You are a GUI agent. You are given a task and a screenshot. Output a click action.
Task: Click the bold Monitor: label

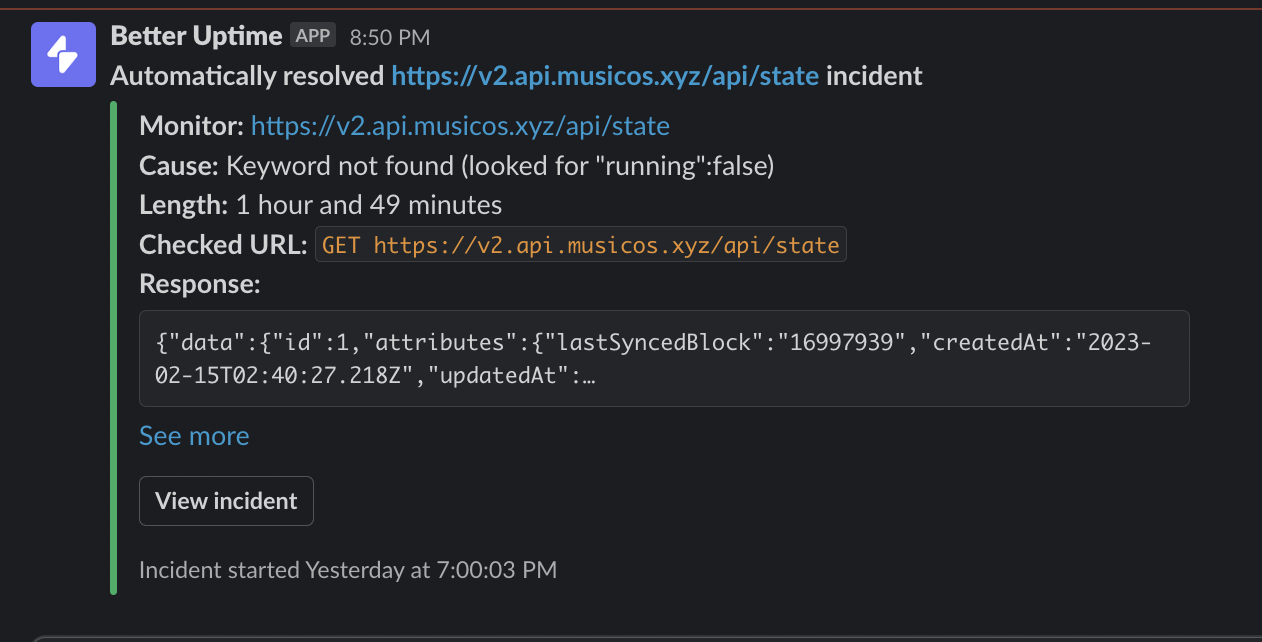click(192, 126)
